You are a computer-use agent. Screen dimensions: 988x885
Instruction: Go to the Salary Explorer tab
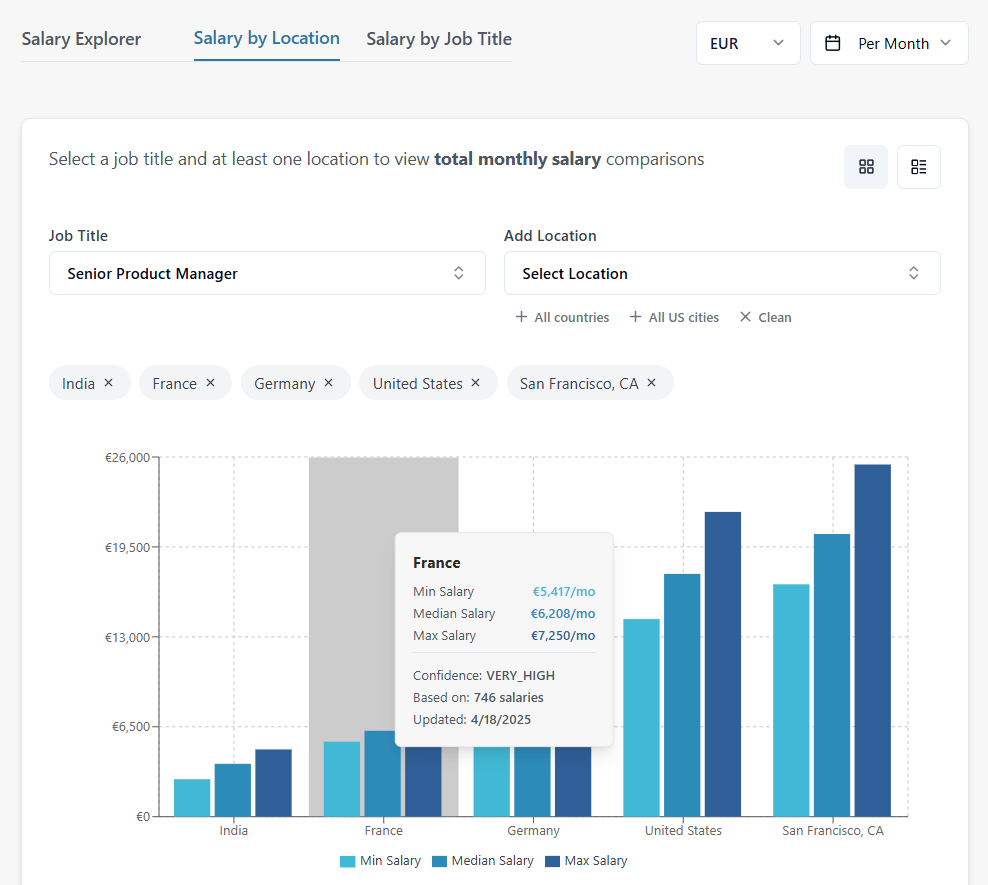[x=81, y=38]
